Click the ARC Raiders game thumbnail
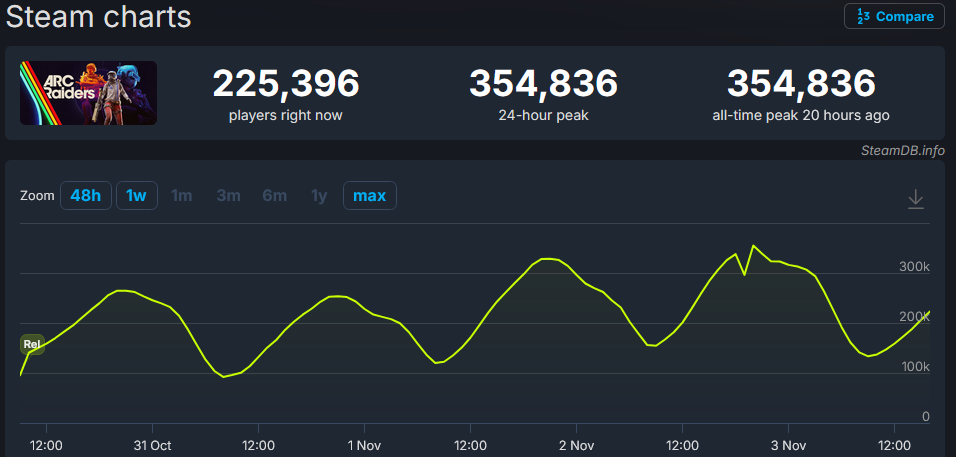Screen dimensions: 956x457 (88, 93)
